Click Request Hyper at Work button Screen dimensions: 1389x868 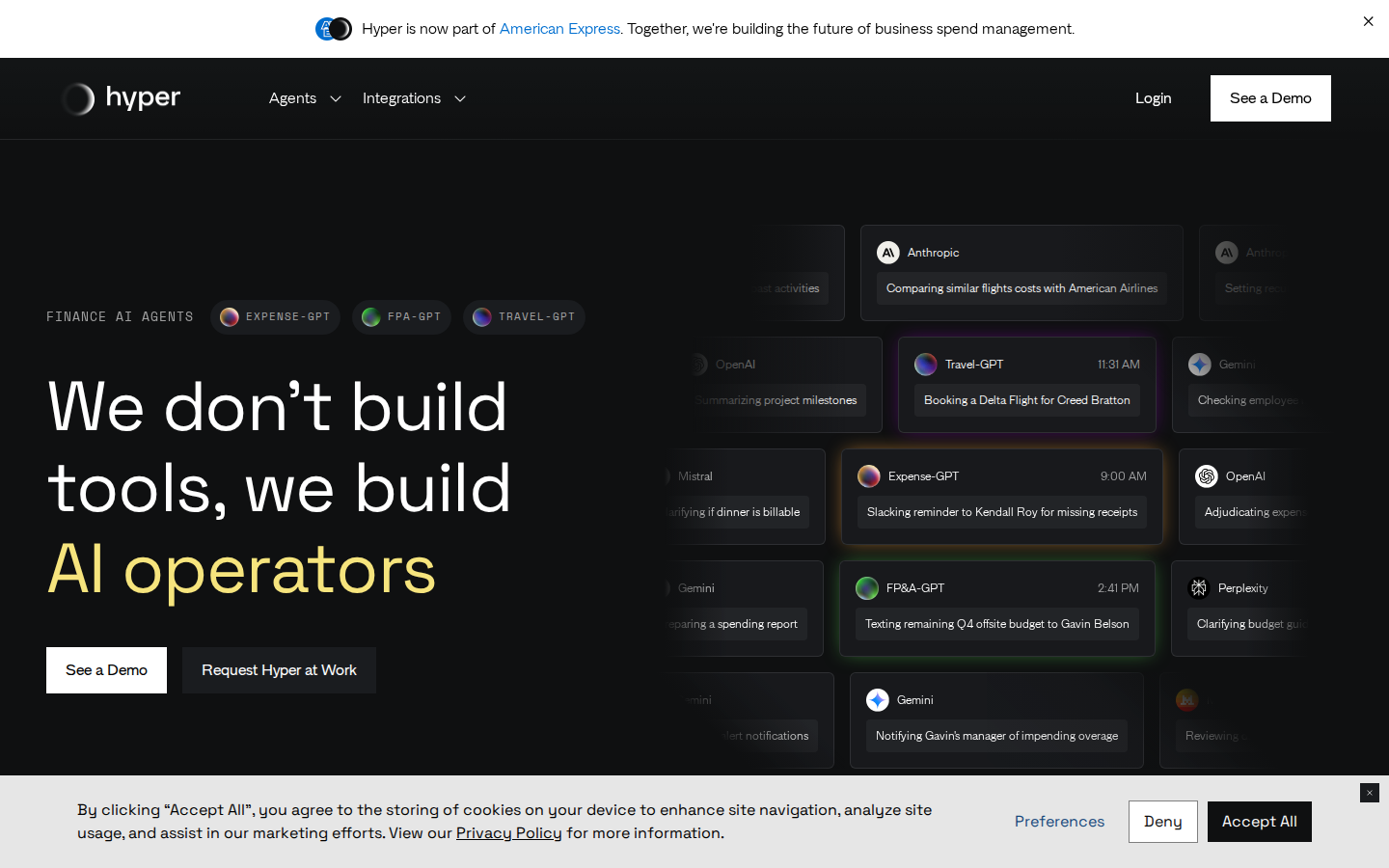click(x=279, y=670)
